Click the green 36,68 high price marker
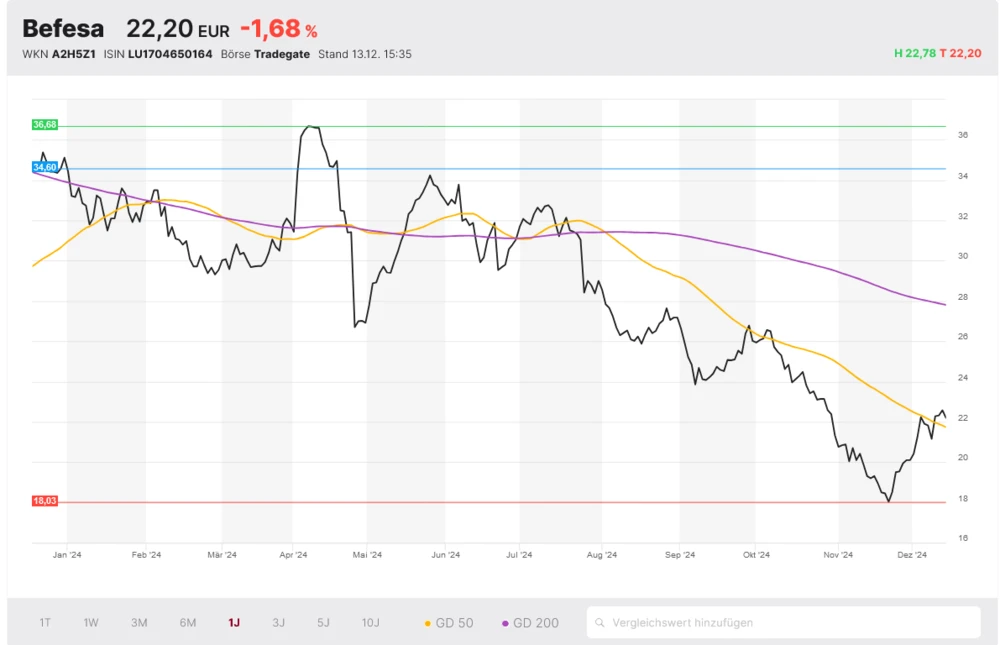This screenshot has width=1000, height=645. coord(45,125)
